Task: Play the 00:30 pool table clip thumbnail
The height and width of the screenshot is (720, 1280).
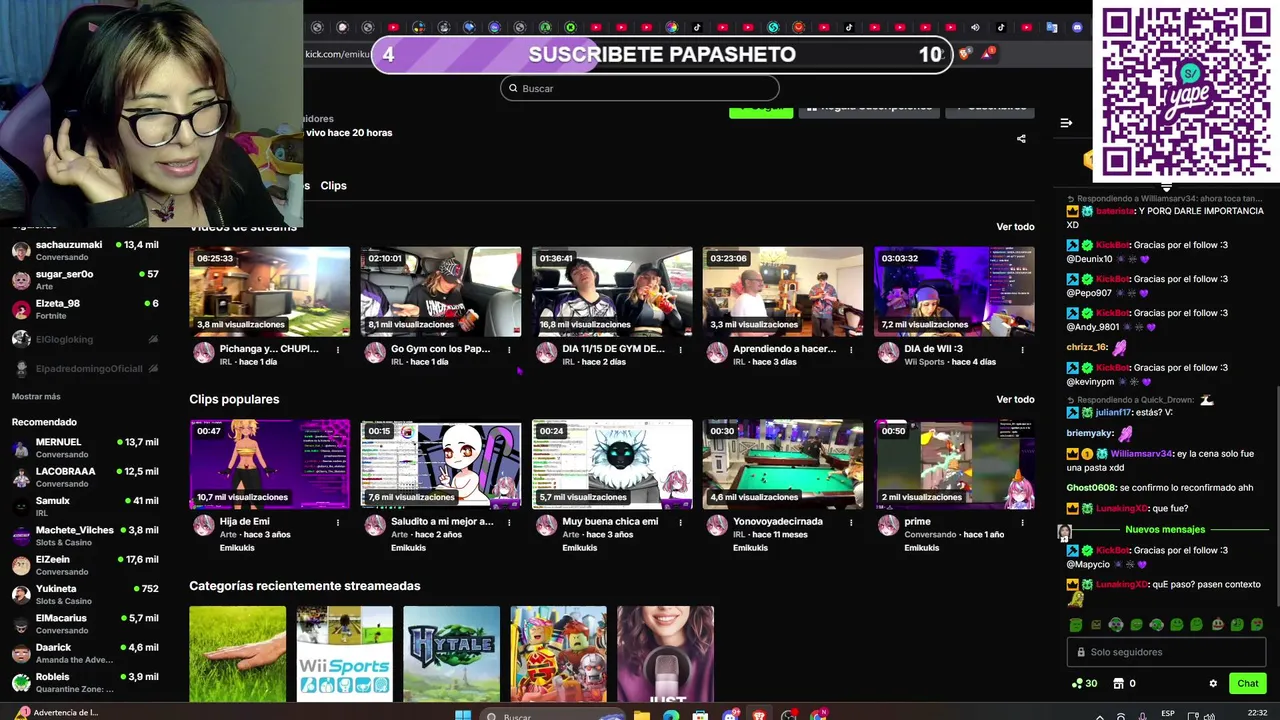Action: tap(783, 464)
